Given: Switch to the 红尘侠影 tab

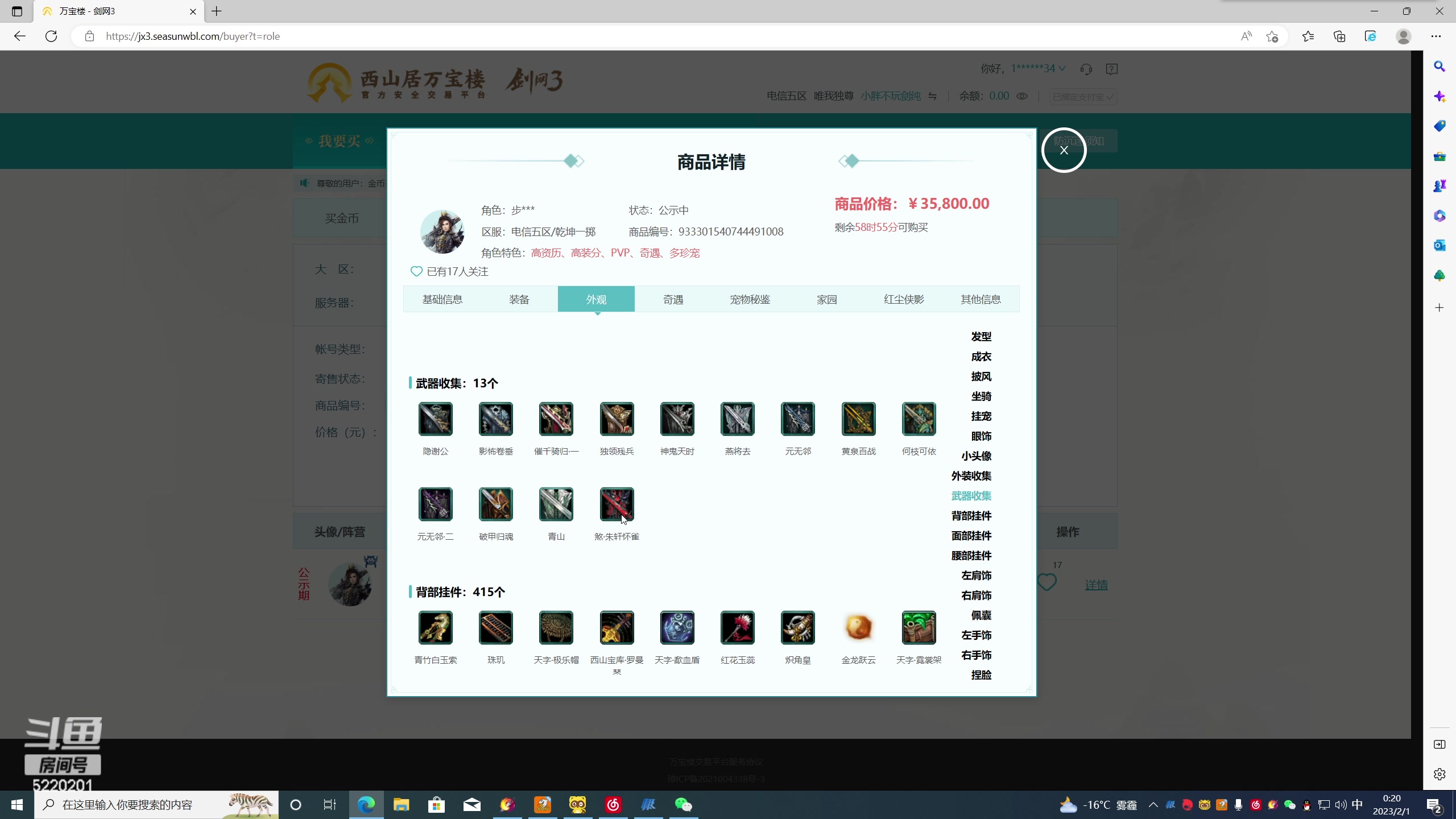Looking at the screenshot, I should coord(904,299).
